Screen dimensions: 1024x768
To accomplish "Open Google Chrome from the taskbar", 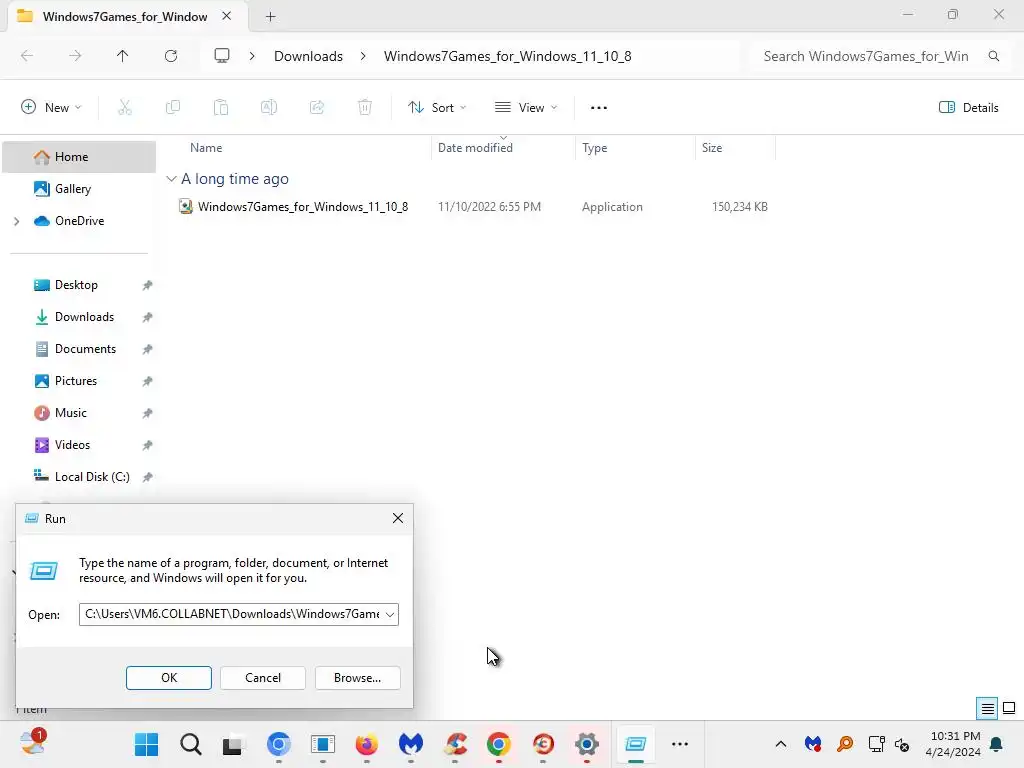I will click(x=499, y=744).
